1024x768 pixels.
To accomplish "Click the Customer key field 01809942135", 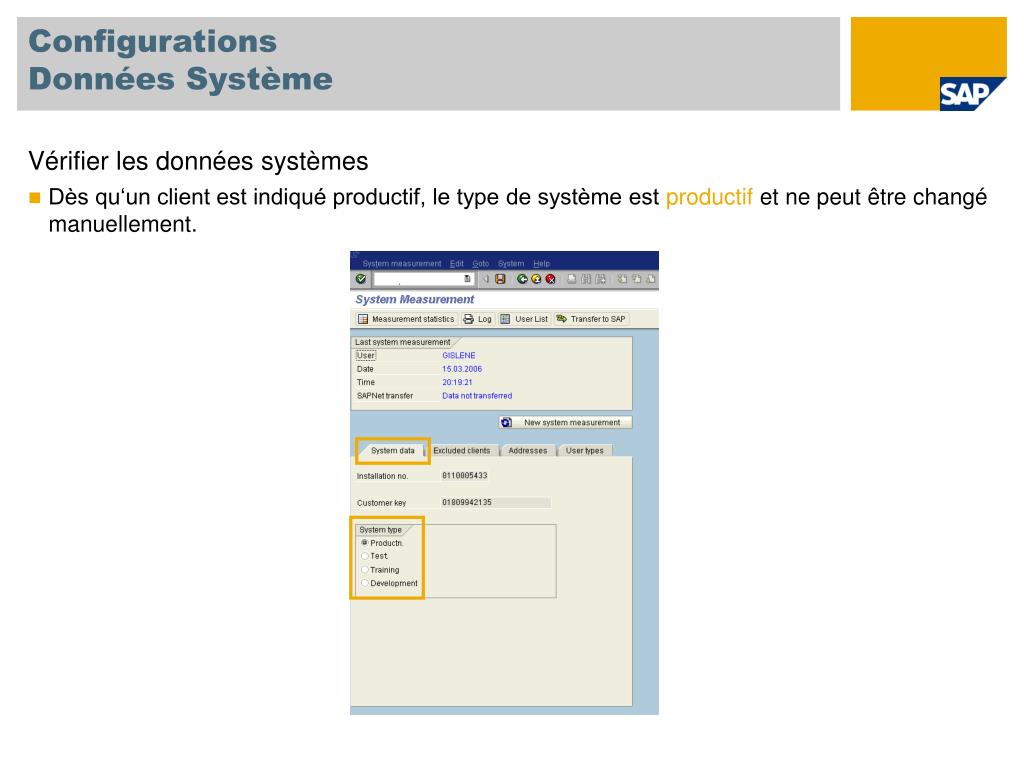I will point(496,502).
